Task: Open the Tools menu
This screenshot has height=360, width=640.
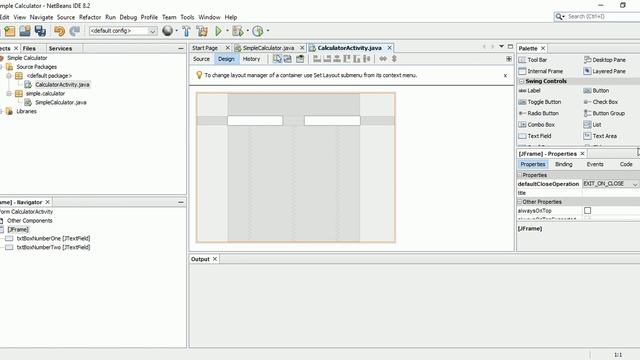Action: tap(187, 17)
